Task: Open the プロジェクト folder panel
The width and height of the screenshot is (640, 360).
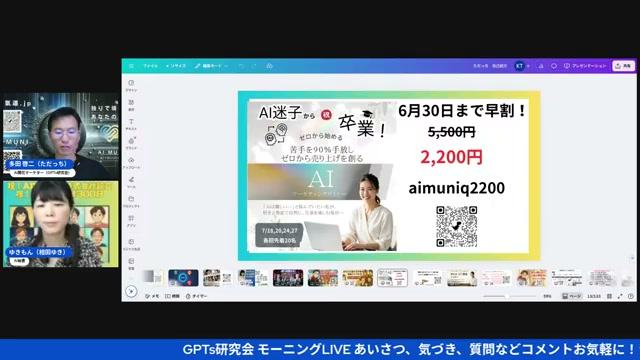Action: tap(131, 202)
